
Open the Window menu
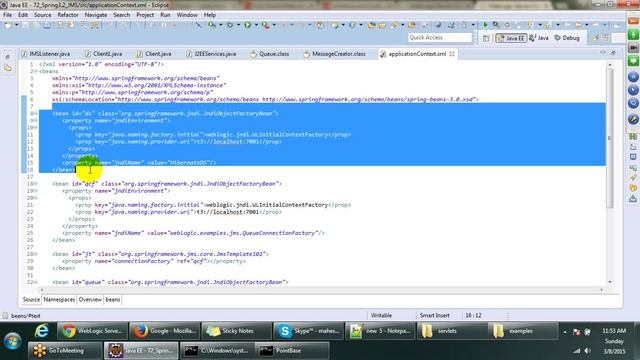click(x=187, y=15)
